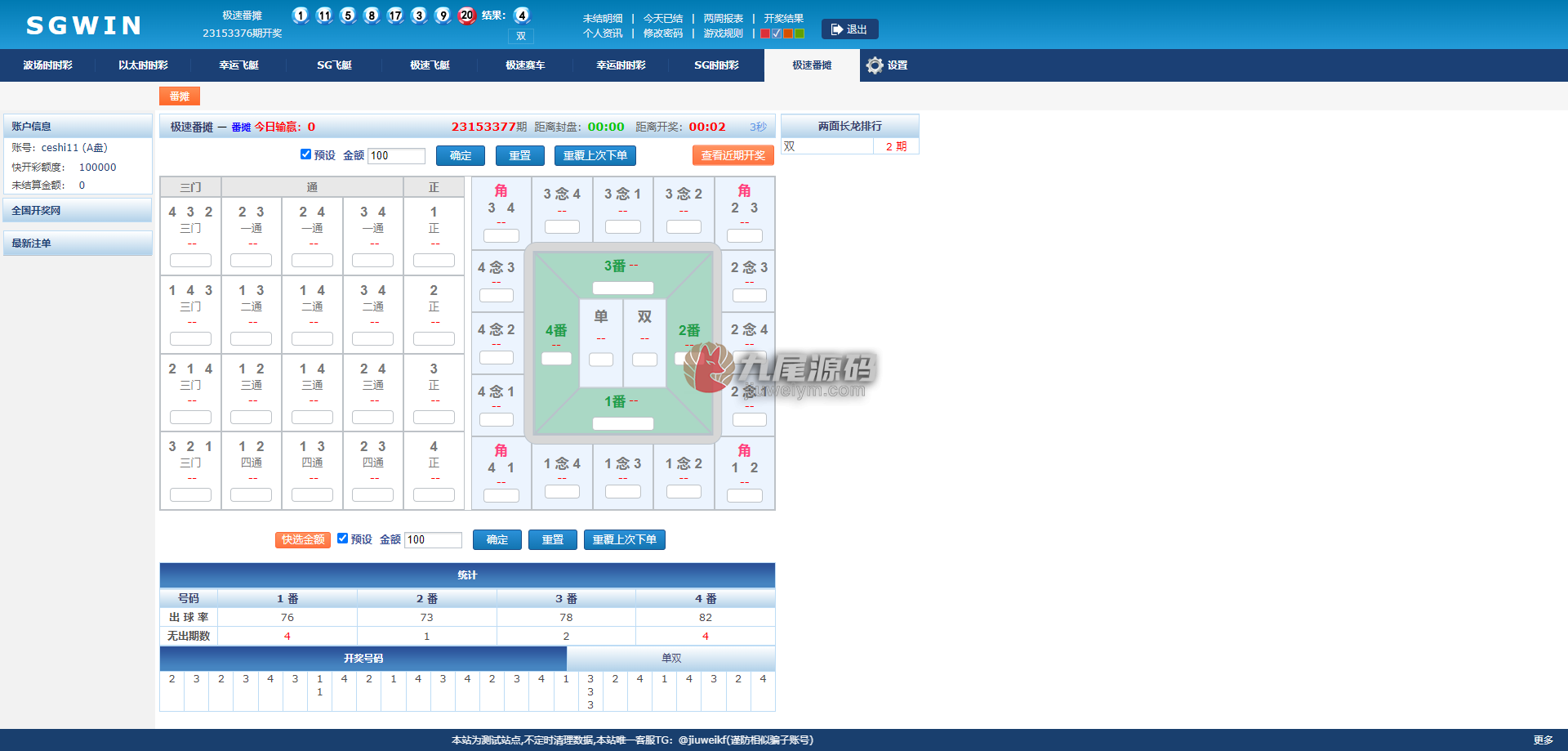Image resolution: width=1568 pixels, height=751 pixels.
Task: Click the orange 快选金额 button
Action: 303,539
